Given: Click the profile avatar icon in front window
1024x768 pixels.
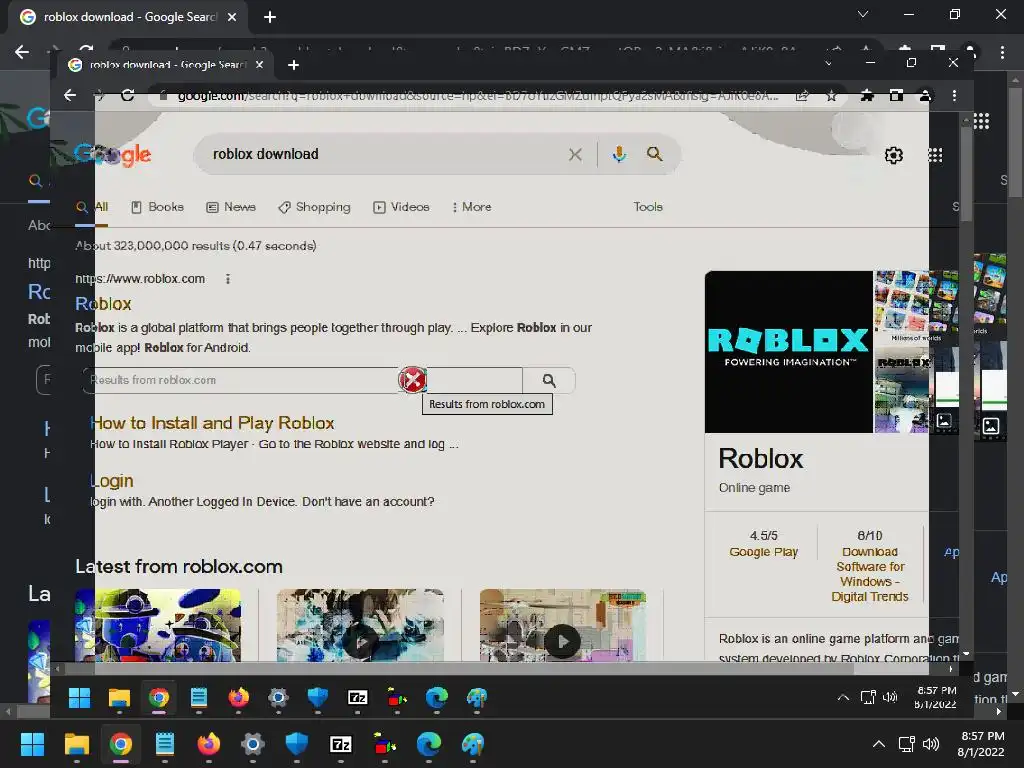Looking at the screenshot, I should [x=925, y=96].
